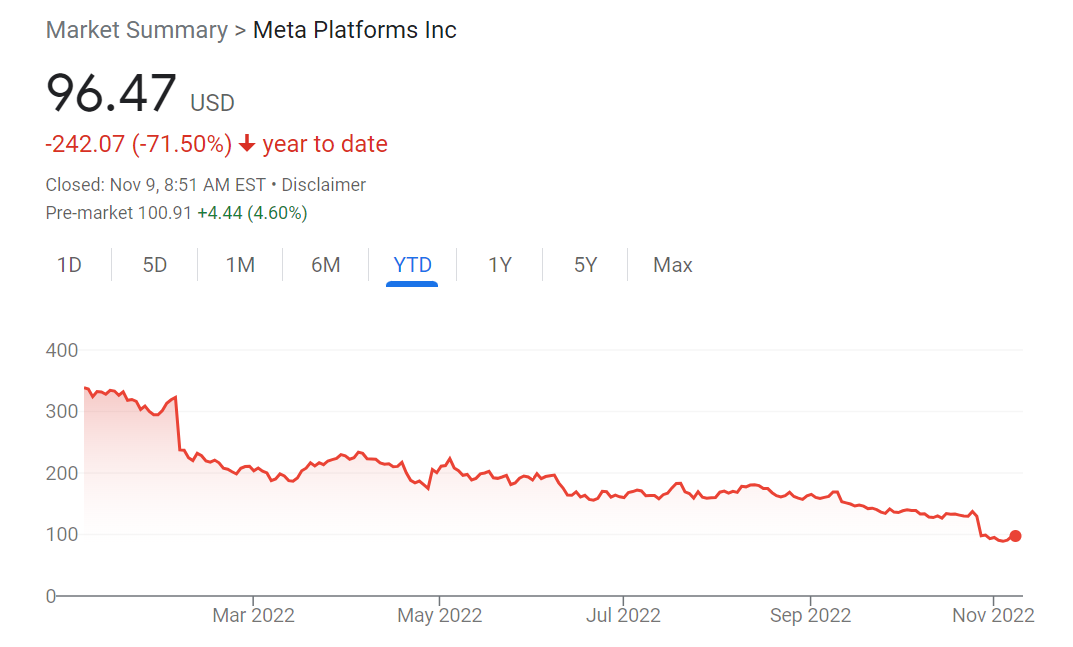Select the YTD tab
This screenshot has width=1073, height=647.
(x=412, y=265)
